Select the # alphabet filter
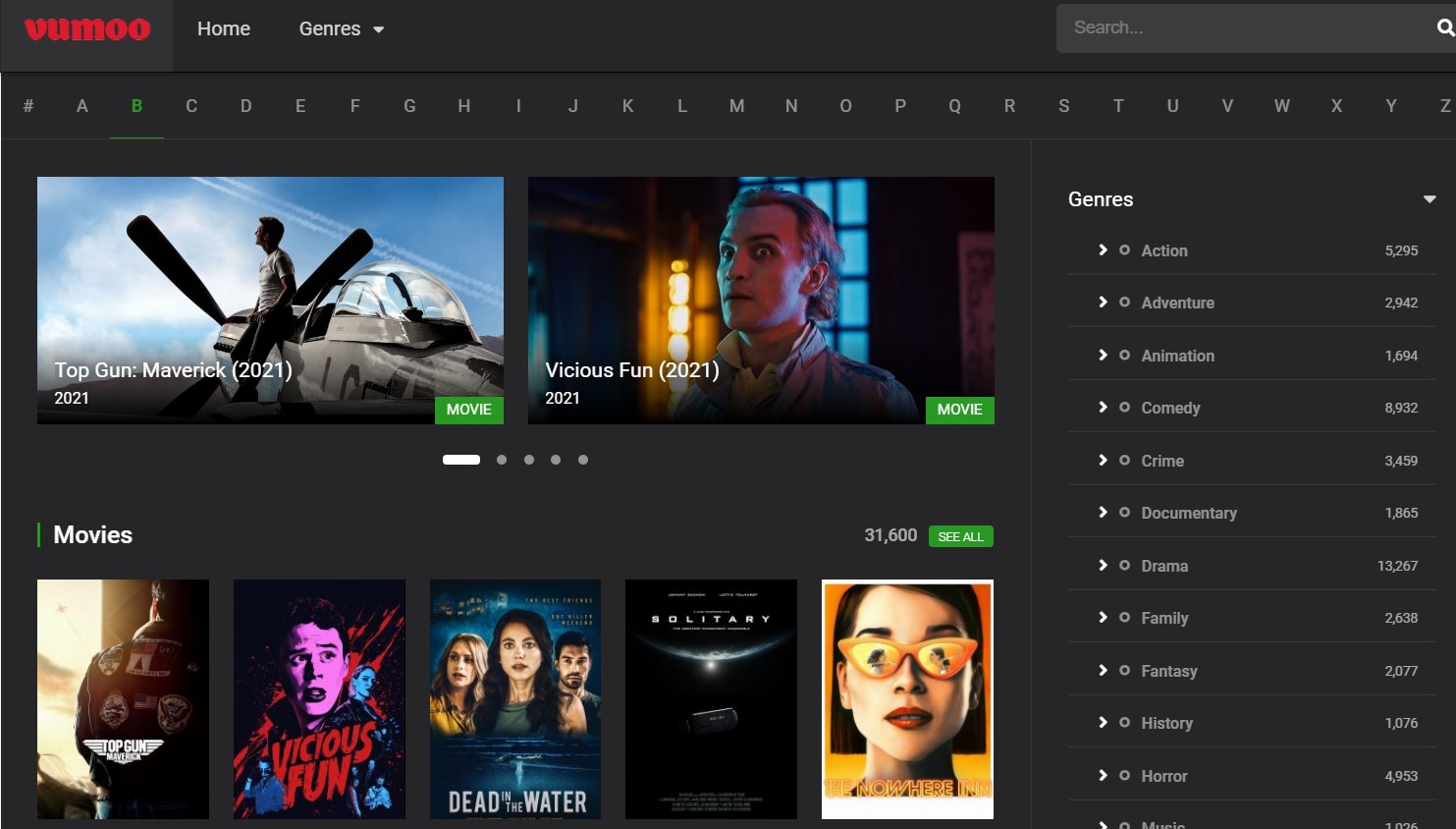1456x829 pixels. 28,106
